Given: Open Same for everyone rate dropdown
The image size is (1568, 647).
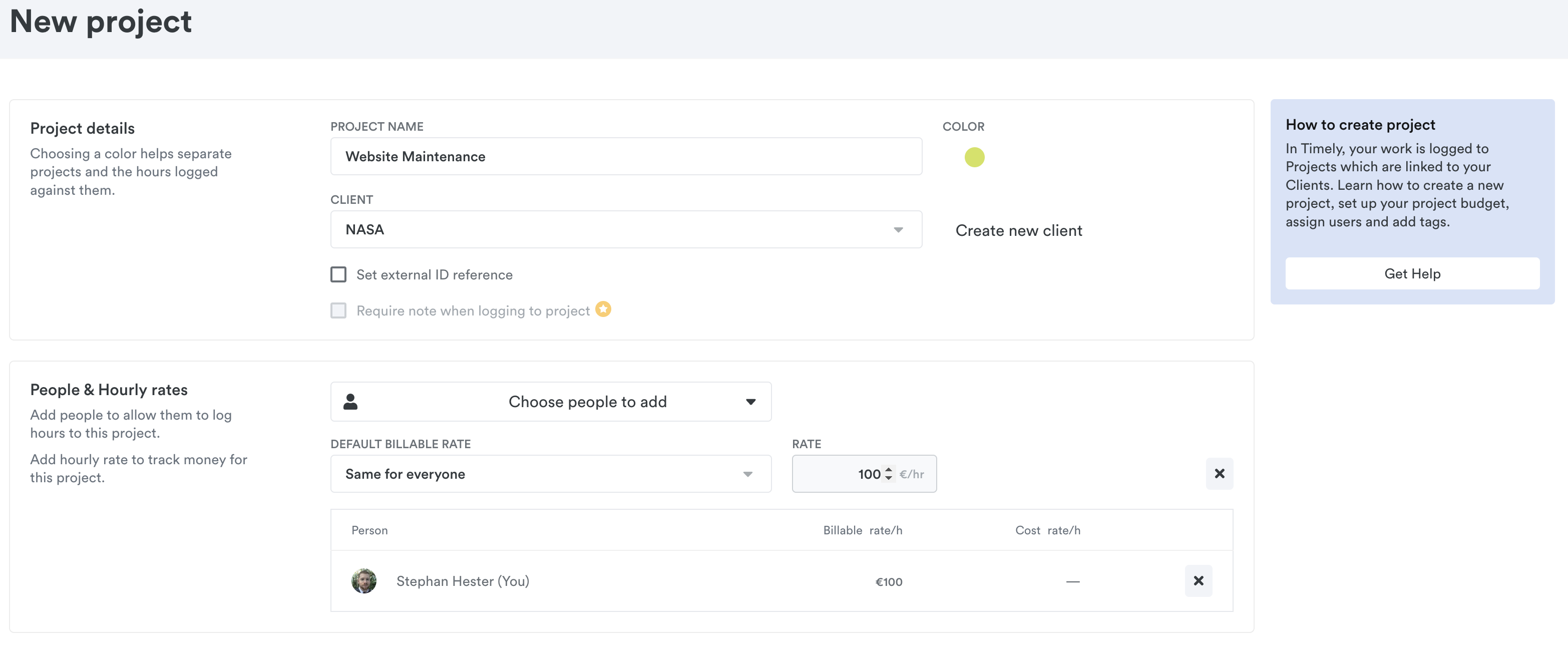Looking at the screenshot, I should pos(550,474).
